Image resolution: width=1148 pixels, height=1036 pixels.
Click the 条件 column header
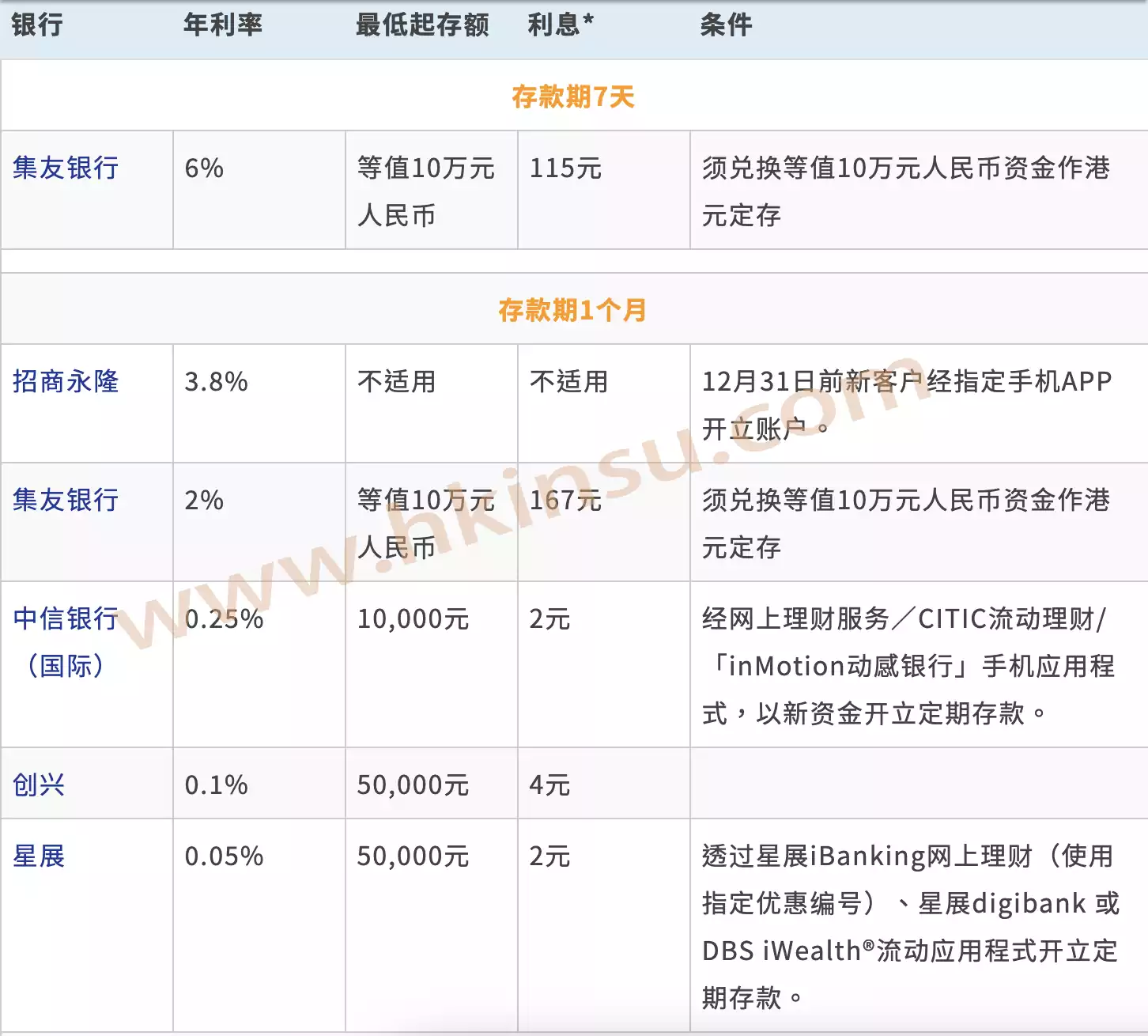point(726,25)
